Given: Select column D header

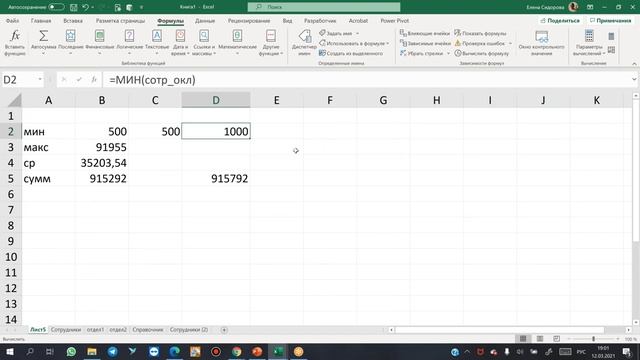Looking at the screenshot, I should (216, 100).
